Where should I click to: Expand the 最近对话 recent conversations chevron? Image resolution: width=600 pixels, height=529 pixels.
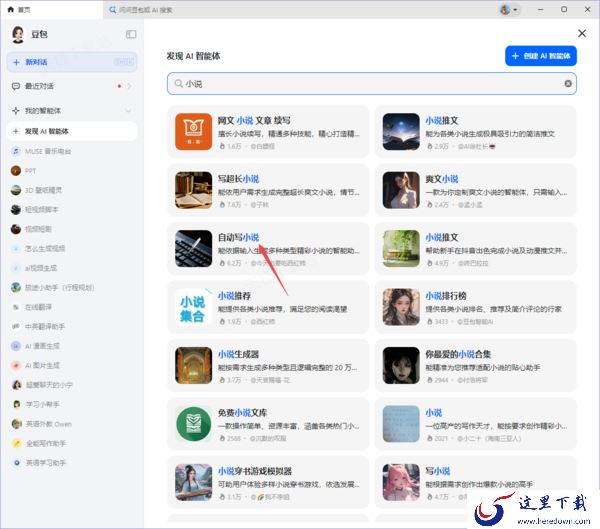129,86
